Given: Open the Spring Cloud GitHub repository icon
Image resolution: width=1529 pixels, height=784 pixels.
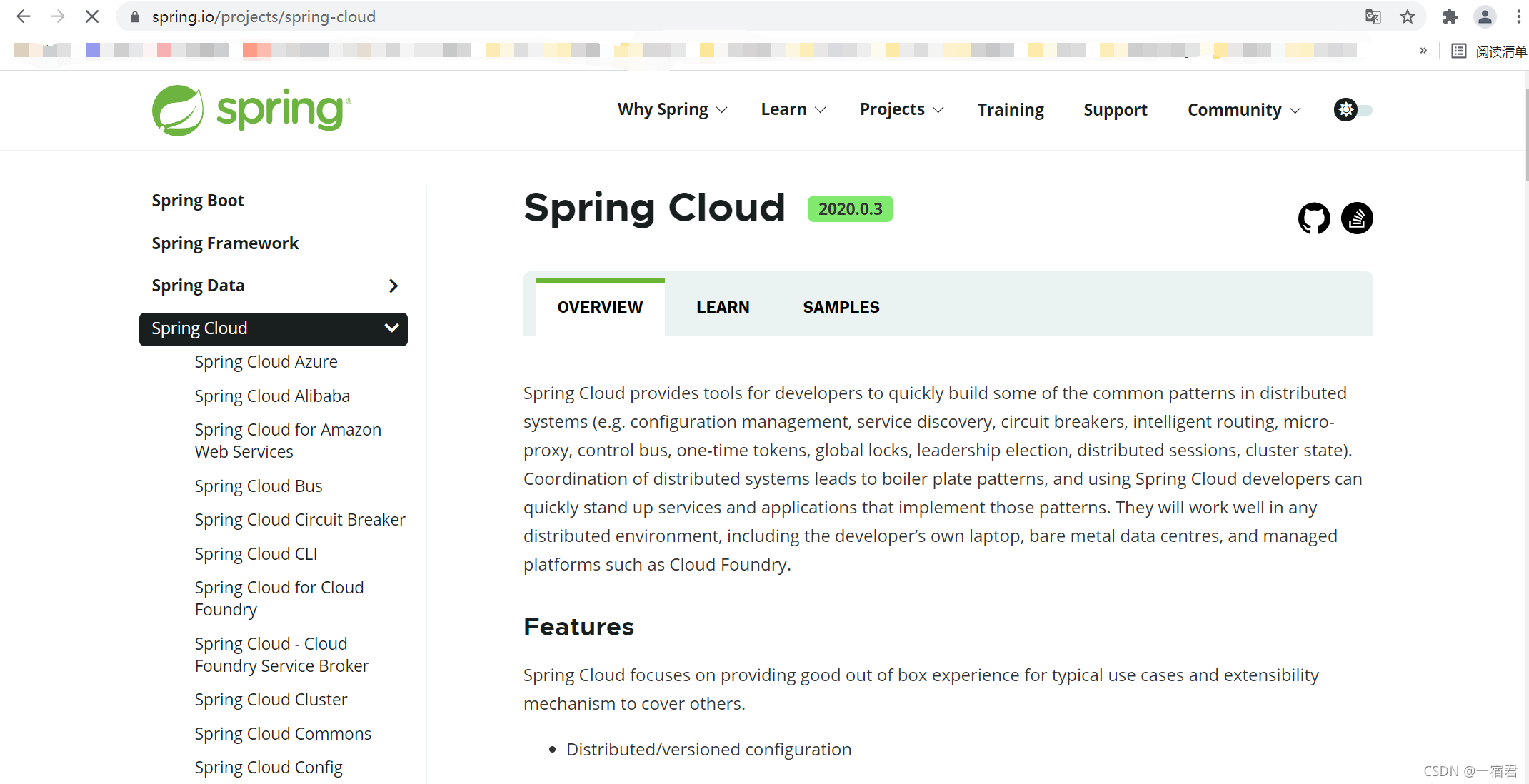Looking at the screenshot, I should click(x=1314, y=218).
